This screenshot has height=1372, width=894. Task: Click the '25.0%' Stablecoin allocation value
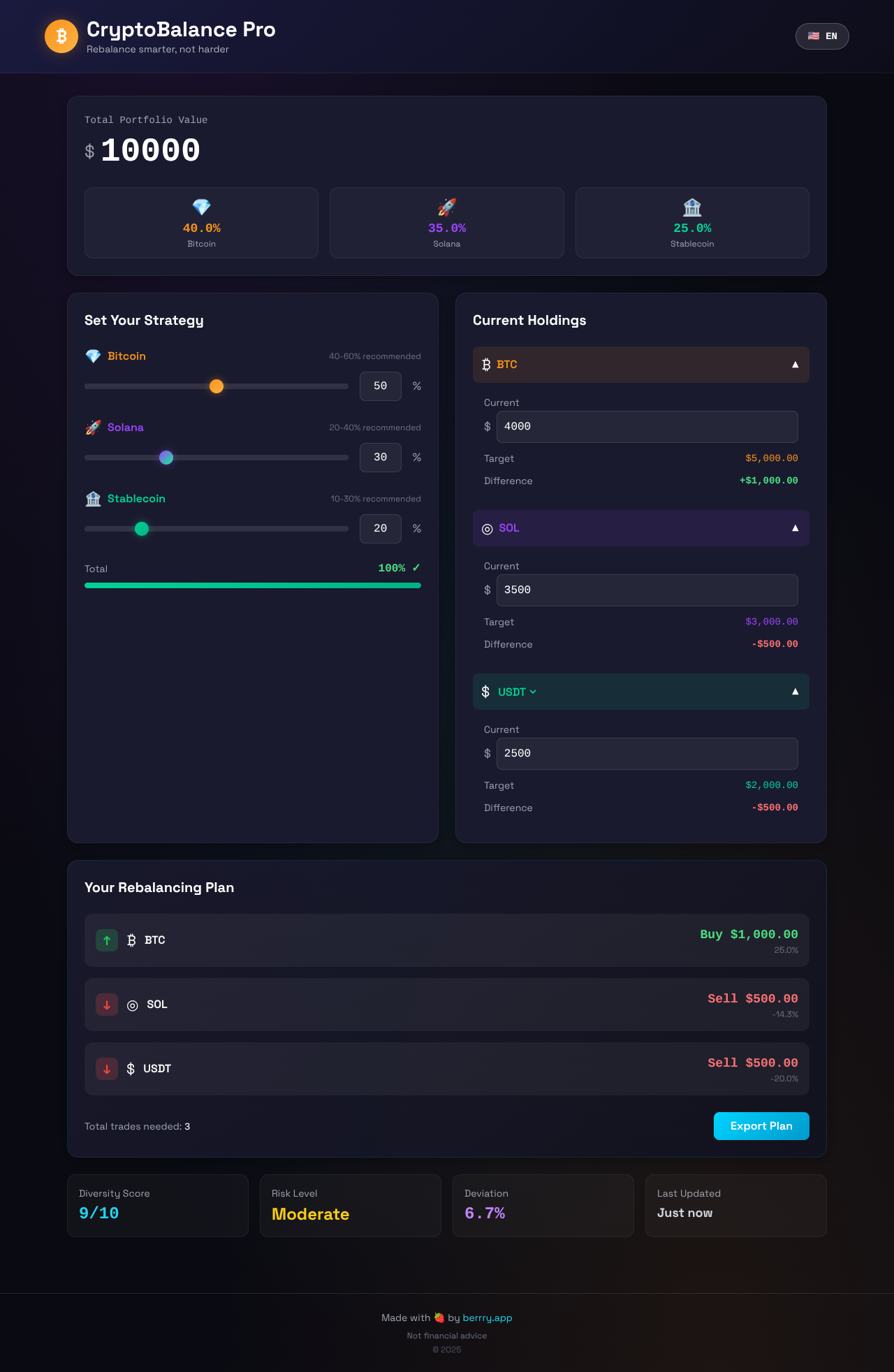pyautogui.click(x=692, y=228)
